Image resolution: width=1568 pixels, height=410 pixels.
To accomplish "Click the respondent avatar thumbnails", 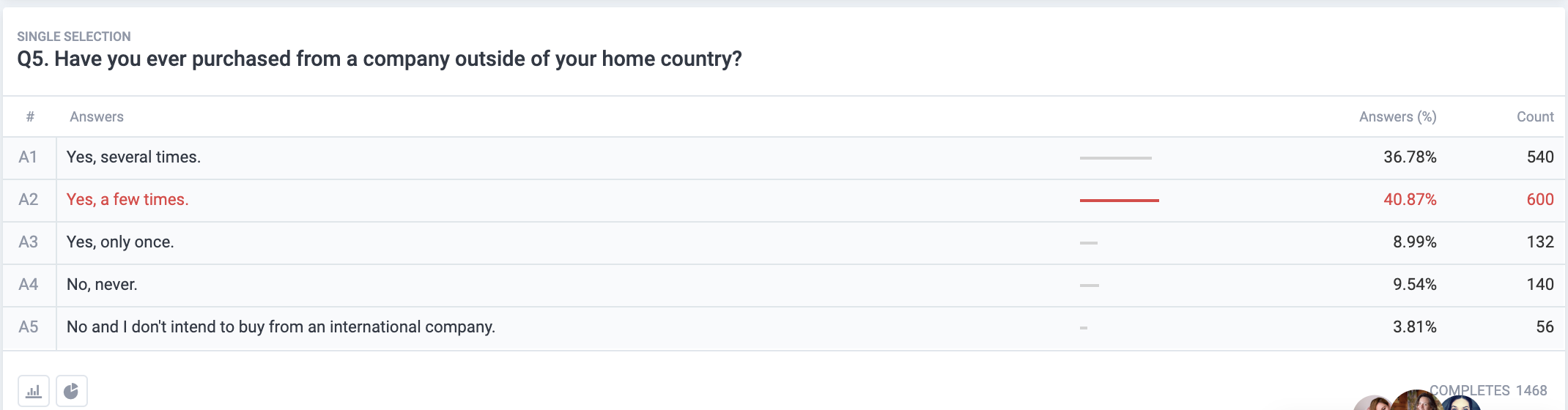I will 1417,401.
